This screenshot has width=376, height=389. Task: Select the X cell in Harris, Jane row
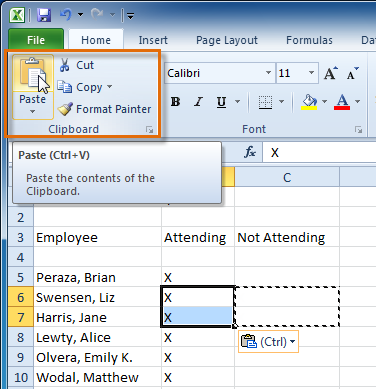click(198, 317)
